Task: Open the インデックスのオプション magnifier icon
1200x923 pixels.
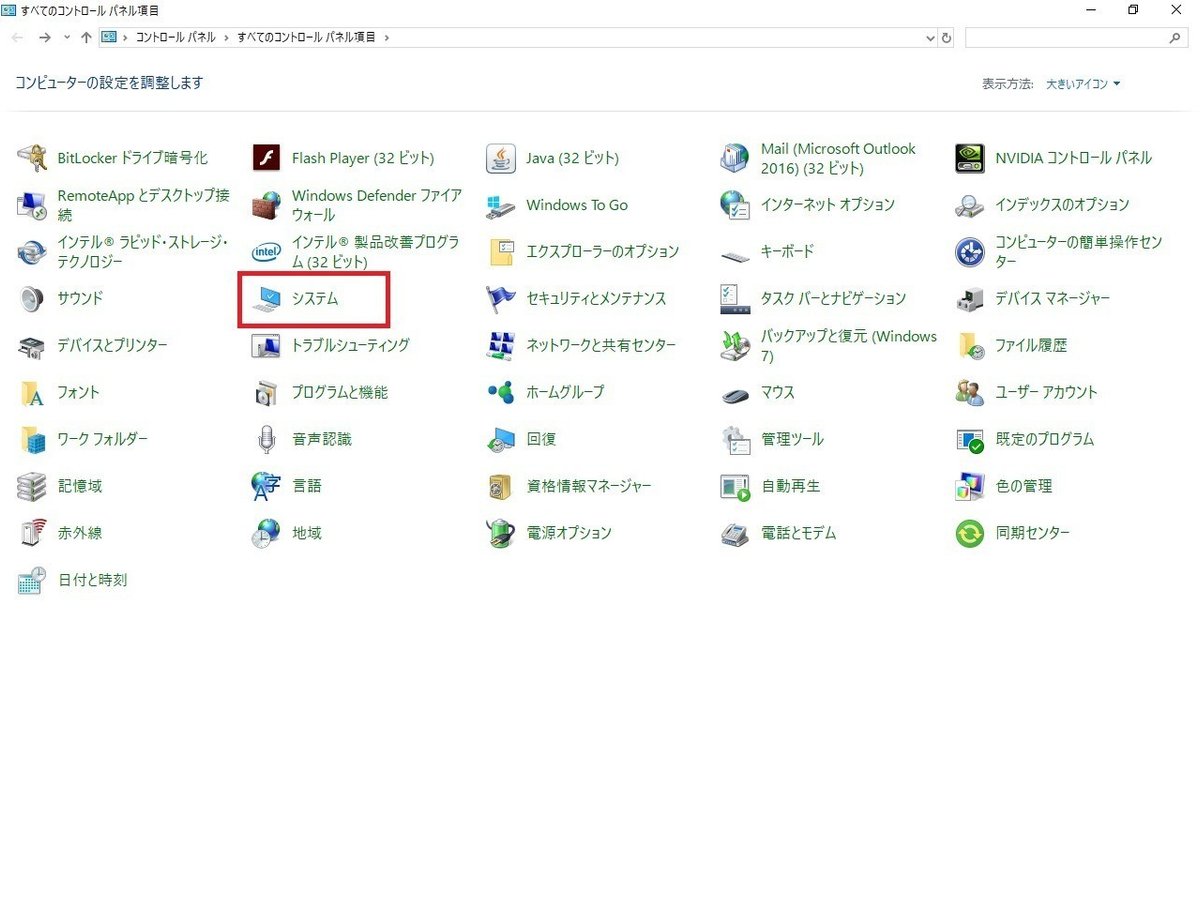Action: (x=970, y=205)
